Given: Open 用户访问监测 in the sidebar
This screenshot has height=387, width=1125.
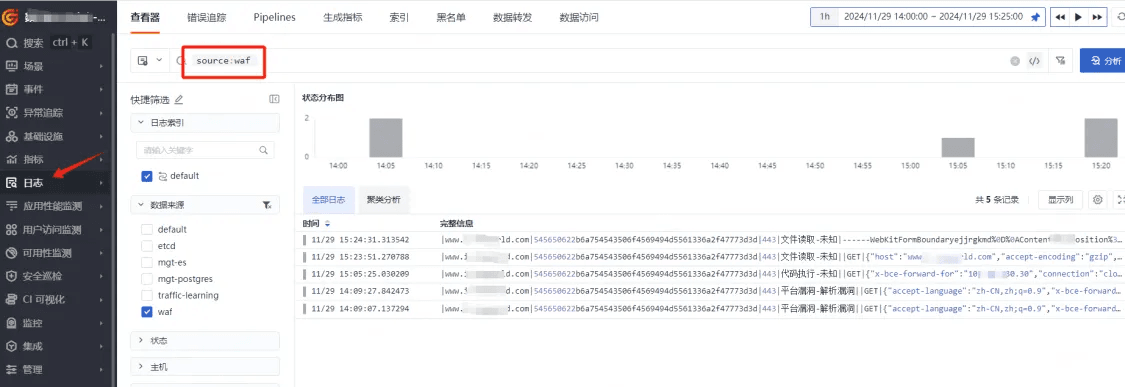Looking at the screenshot, I should [52, 230].
